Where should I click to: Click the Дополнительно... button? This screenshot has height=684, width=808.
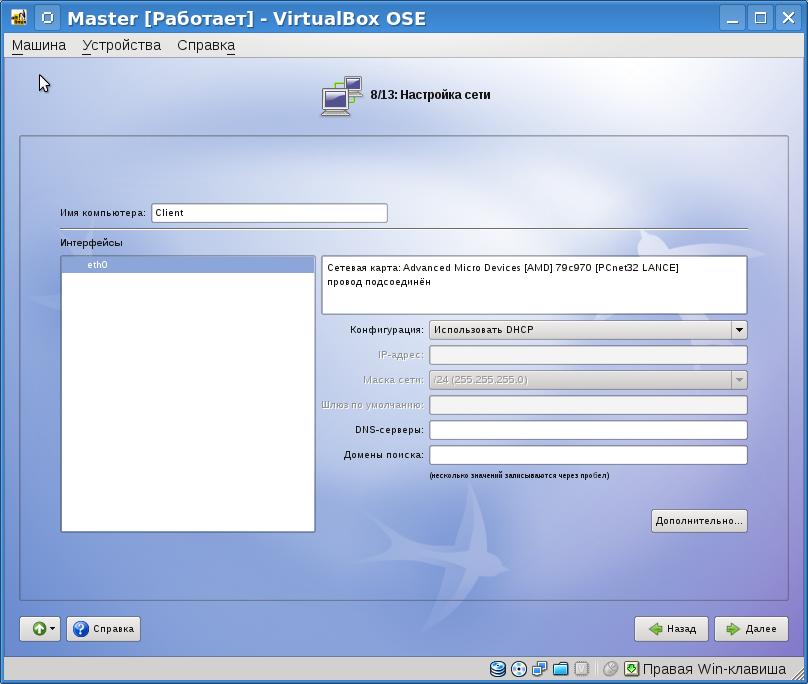(x=699, y=521)
